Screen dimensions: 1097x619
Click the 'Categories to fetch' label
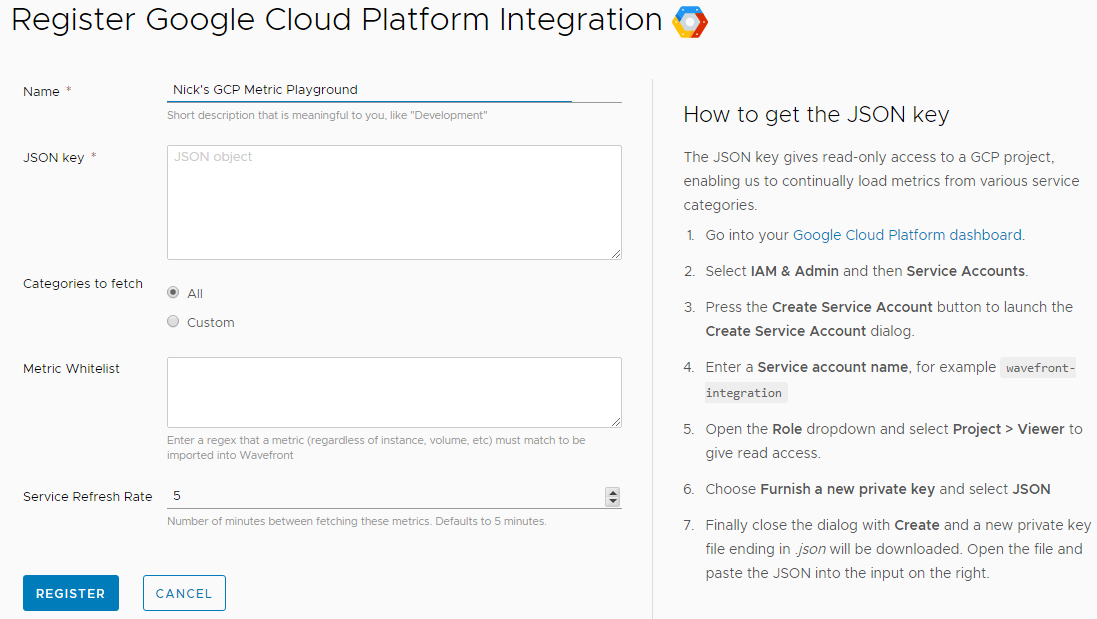coord(83,283)
